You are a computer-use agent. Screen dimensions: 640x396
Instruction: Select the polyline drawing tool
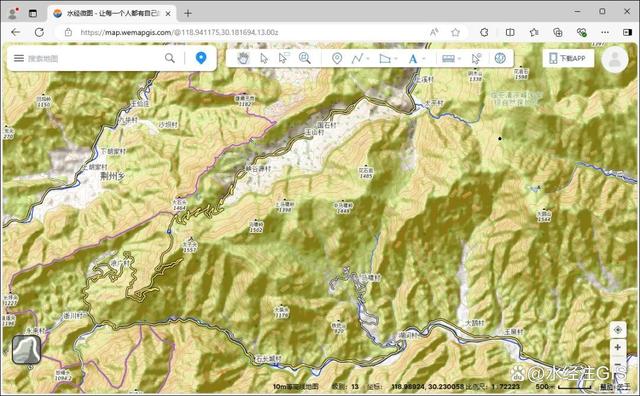357,58
